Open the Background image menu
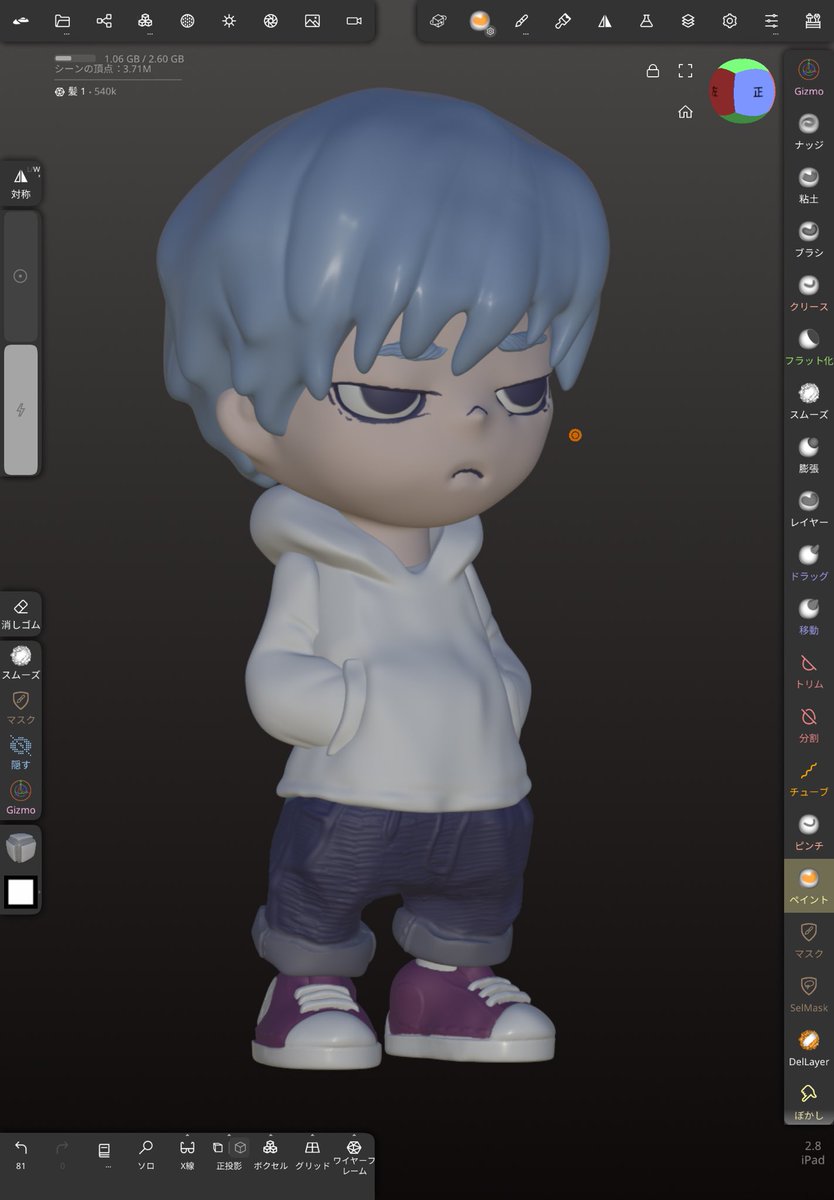This screenshot has width=834, height=1200. click(312, 20)
